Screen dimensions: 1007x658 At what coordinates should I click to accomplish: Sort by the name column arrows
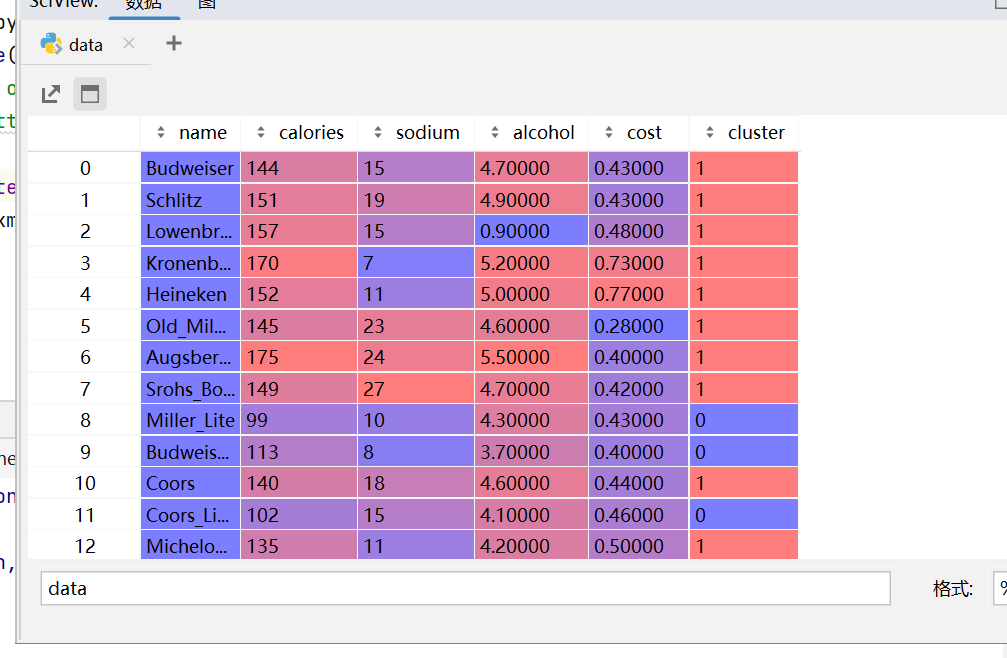[161, 133]
